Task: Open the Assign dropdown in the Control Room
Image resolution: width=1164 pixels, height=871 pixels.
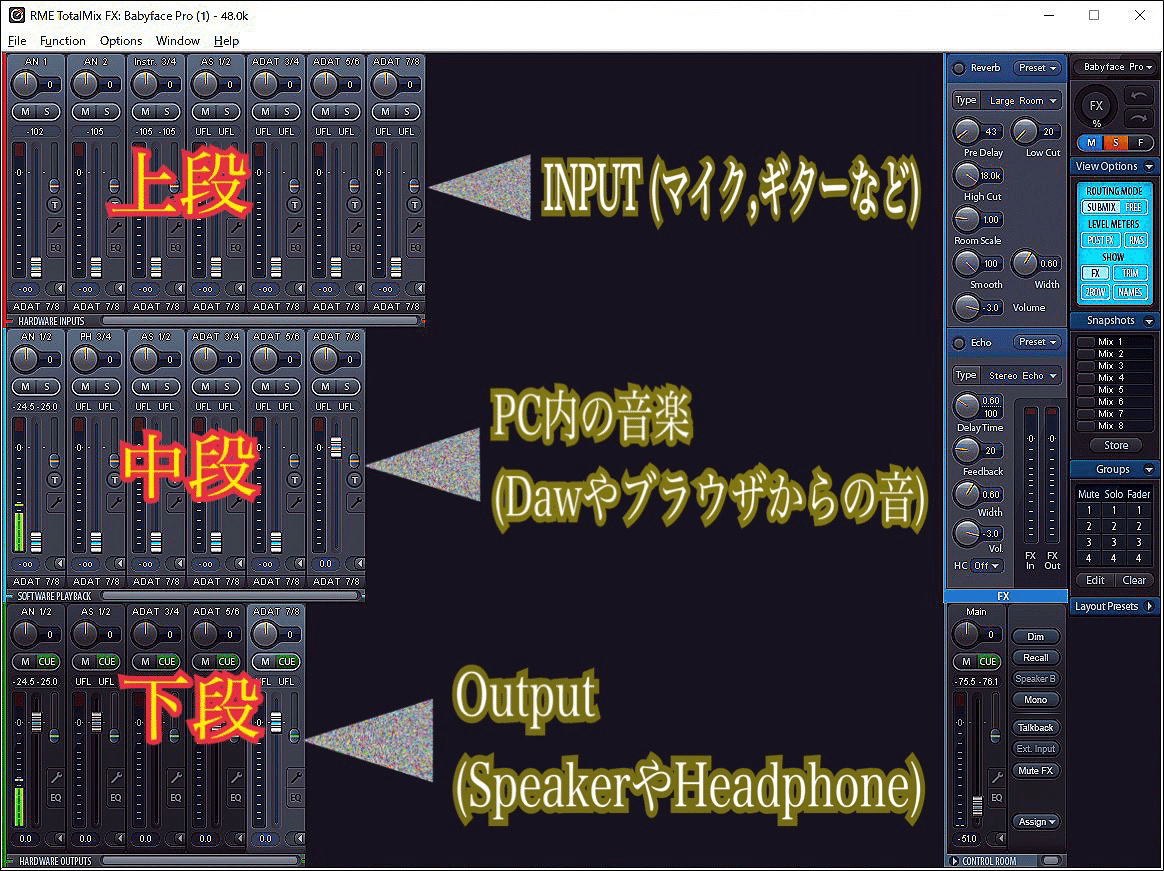Action: click(x=1036, y=822)
